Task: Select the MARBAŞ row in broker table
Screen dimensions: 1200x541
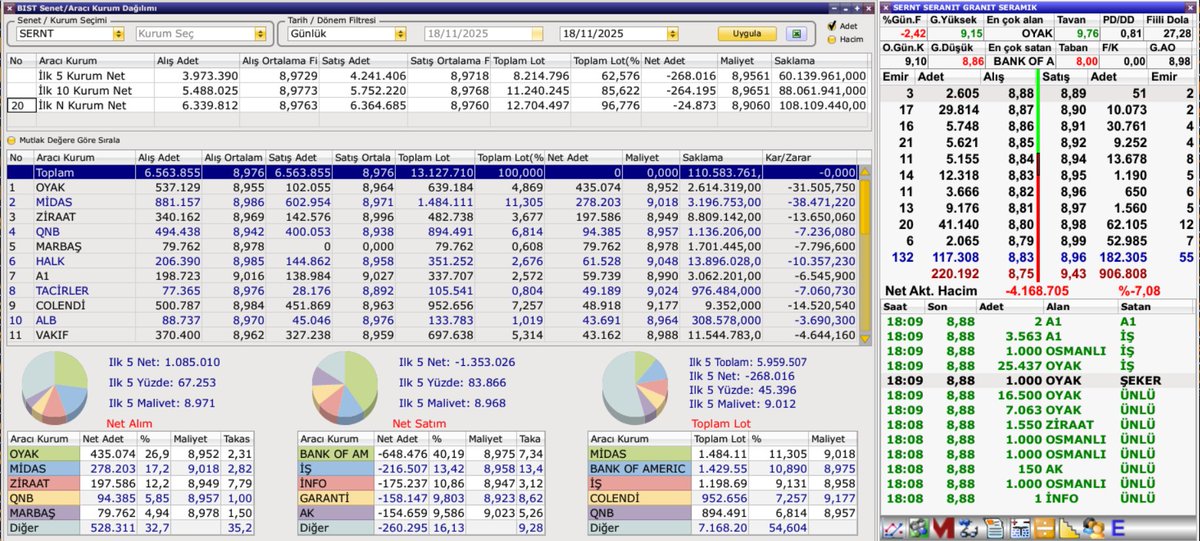Action: pos(433,246)
